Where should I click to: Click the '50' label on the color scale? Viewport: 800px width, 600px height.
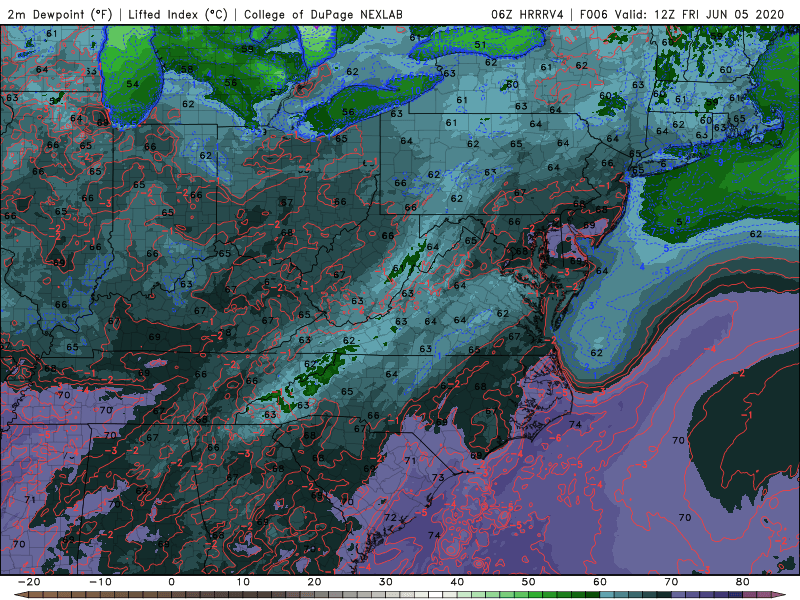[529, 582]
